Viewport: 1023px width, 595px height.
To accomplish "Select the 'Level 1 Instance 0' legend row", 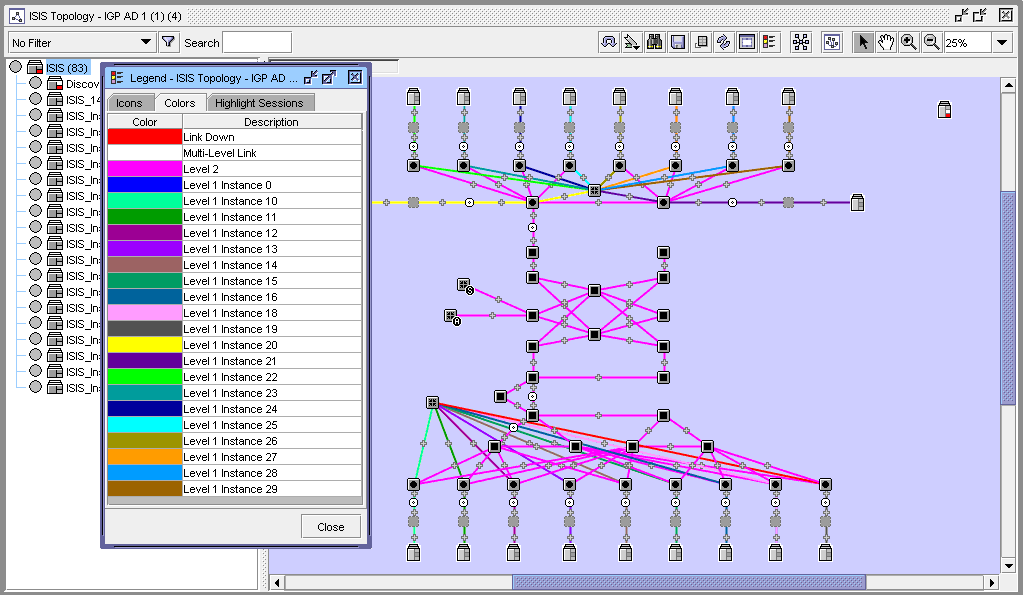I will pos(235,185).
